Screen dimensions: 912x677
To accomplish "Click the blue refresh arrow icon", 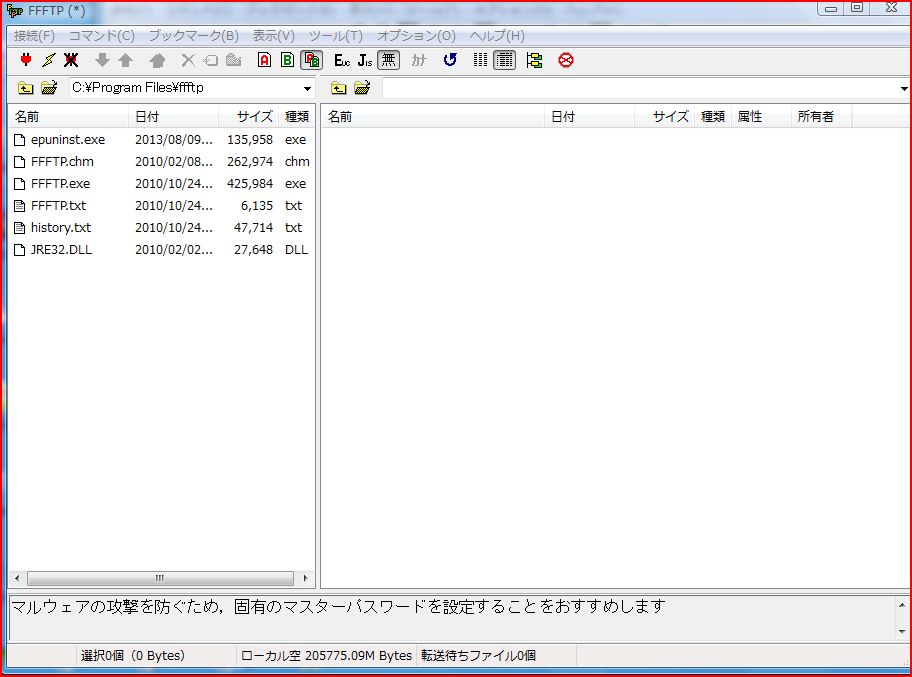I will click(x=450, y=60).
